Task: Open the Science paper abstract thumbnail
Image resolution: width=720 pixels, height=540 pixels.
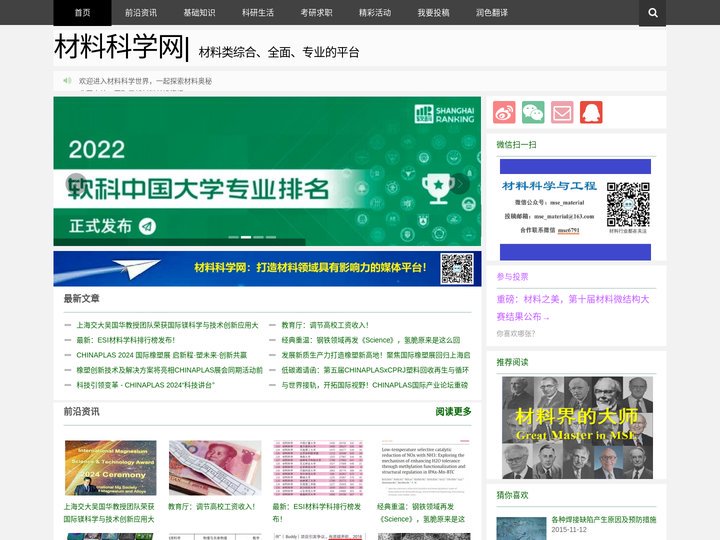Action: pyautogui.click(x=423, y=468)
